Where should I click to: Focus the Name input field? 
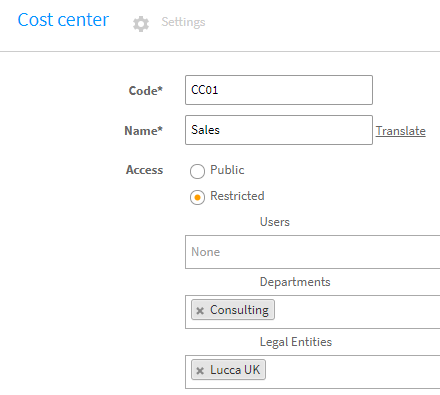(279, 130)
